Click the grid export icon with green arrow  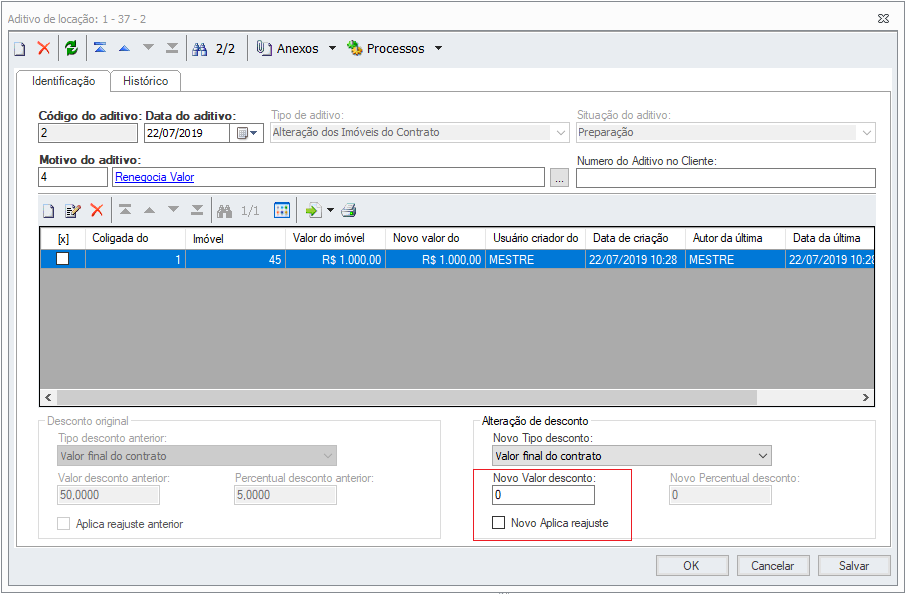point(313,211)
